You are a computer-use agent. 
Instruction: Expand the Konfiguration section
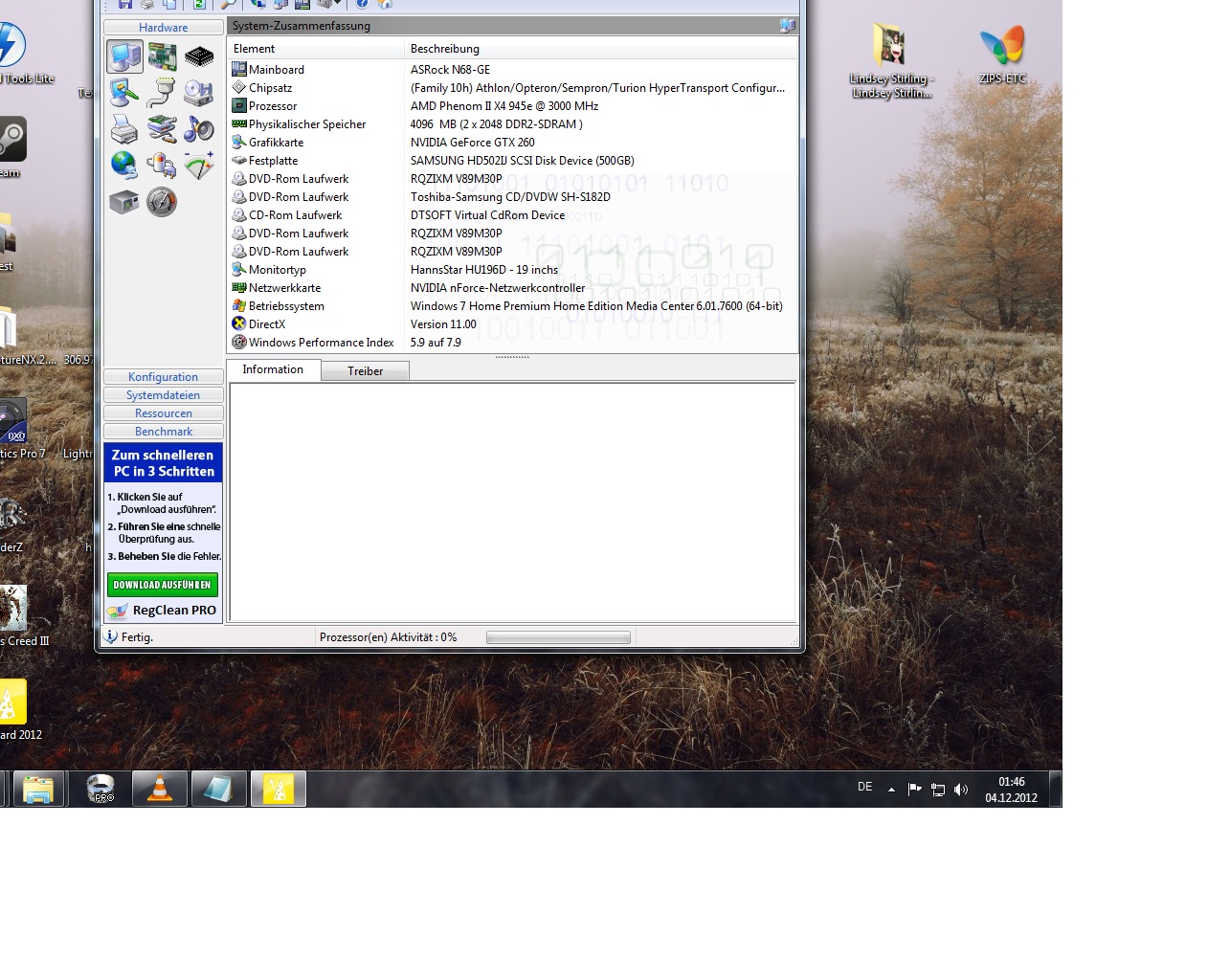pos(164,377)
